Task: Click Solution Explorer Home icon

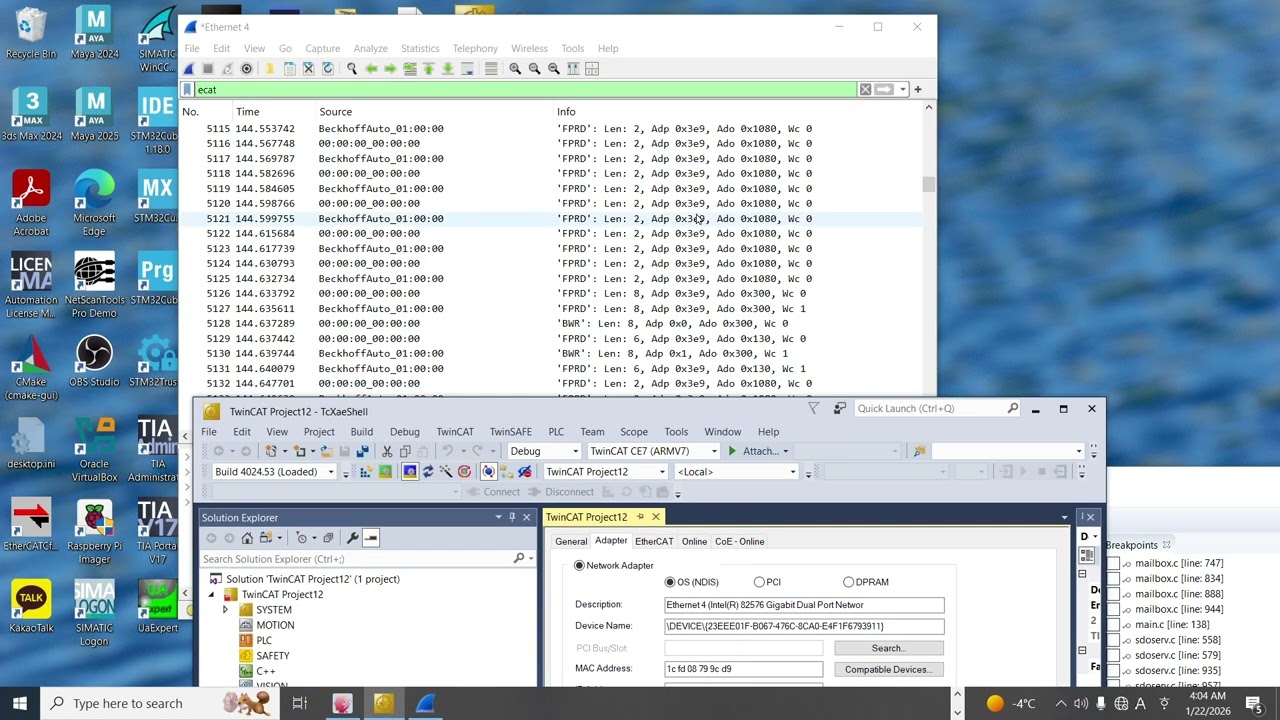Action: (x=247, y=538)
